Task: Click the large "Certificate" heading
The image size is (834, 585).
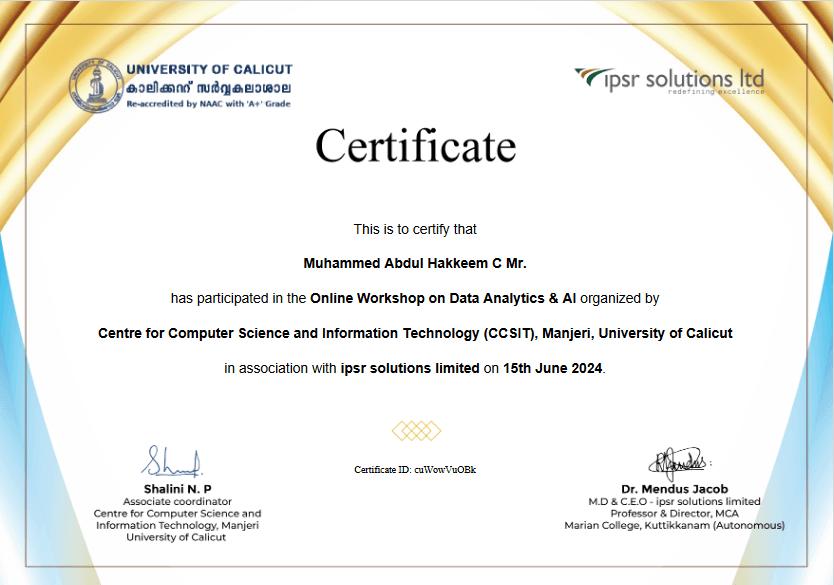Action: pyautogui.click(x=416, y=146)
